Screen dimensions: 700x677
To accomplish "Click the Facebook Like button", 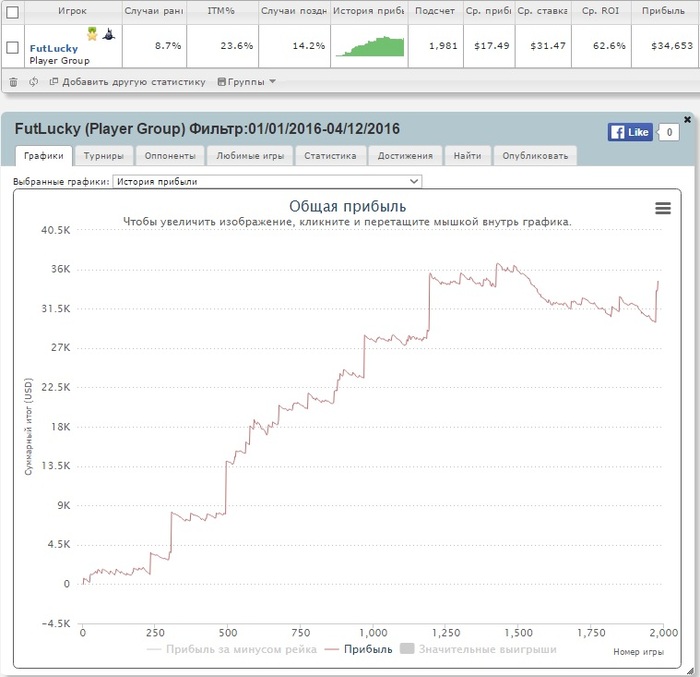I will click(x=630, y=132).
